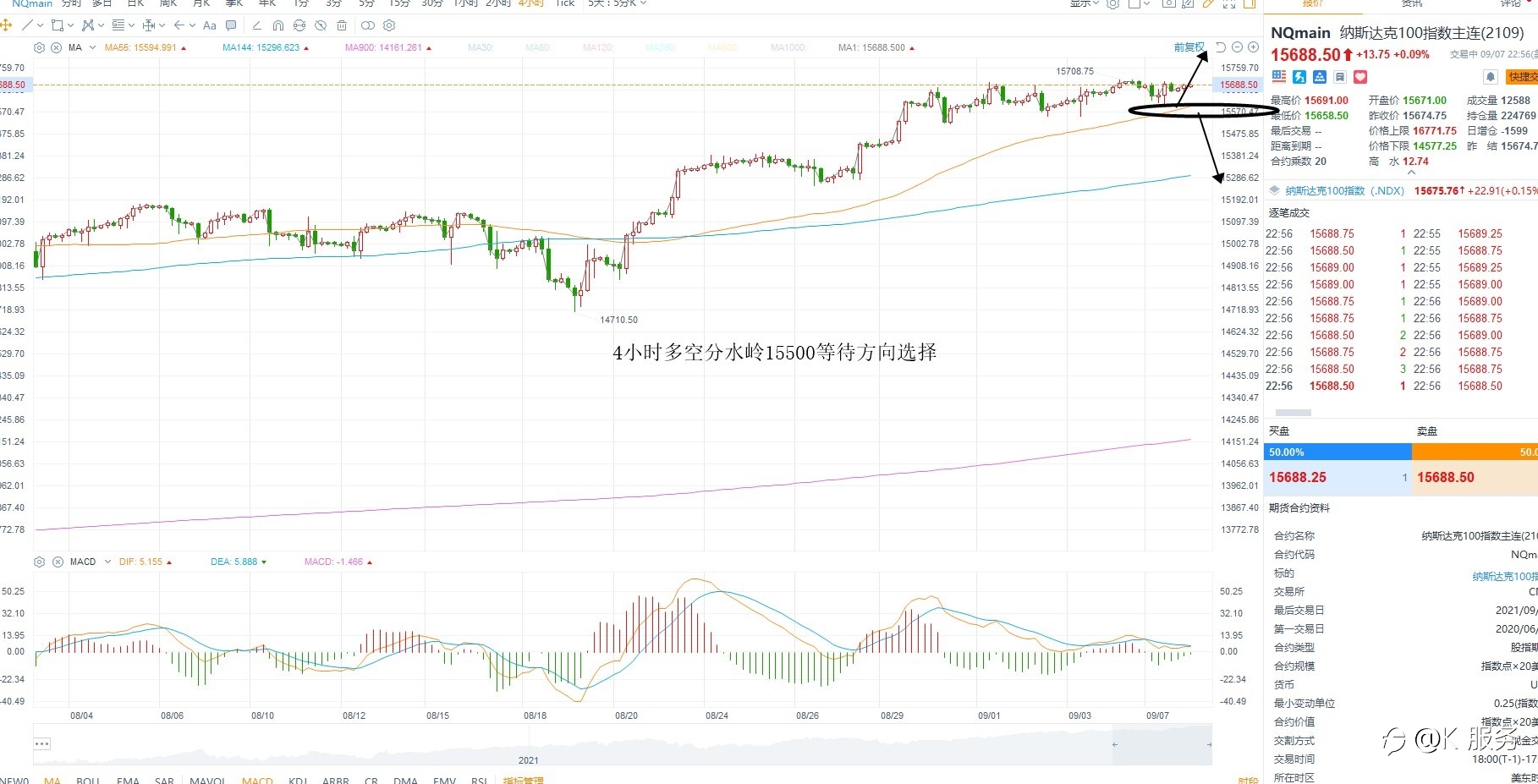Screen dimensions: 1538x784
Task: Open MA indicator settings gear
Action: (x=39, y=47)
